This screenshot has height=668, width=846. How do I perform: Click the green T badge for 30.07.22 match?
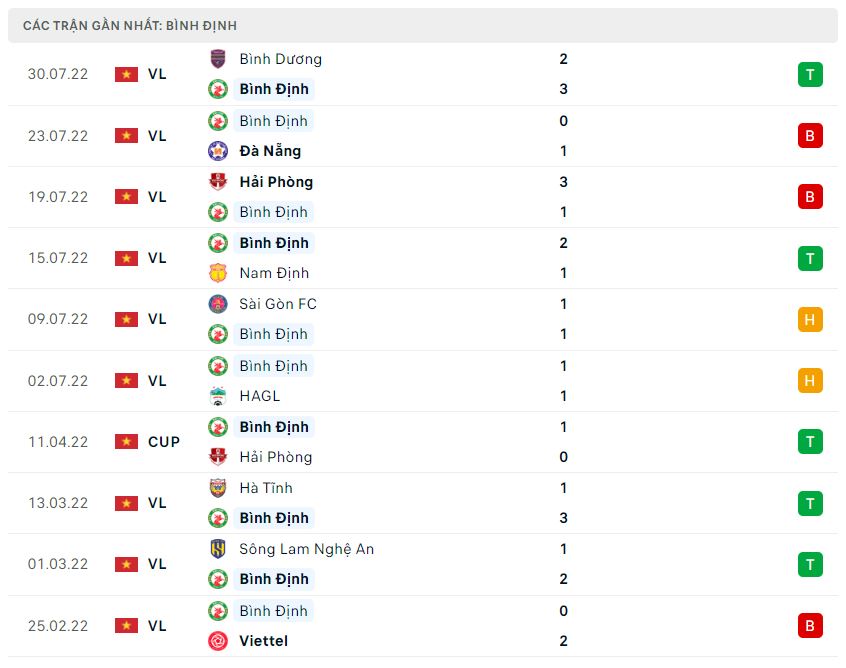pos(810,74)
